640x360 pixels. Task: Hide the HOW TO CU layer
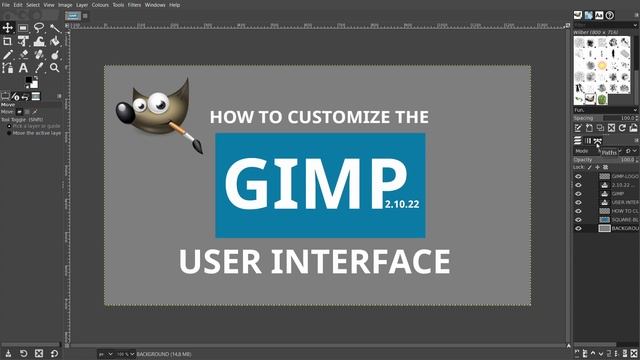[578, 211]
